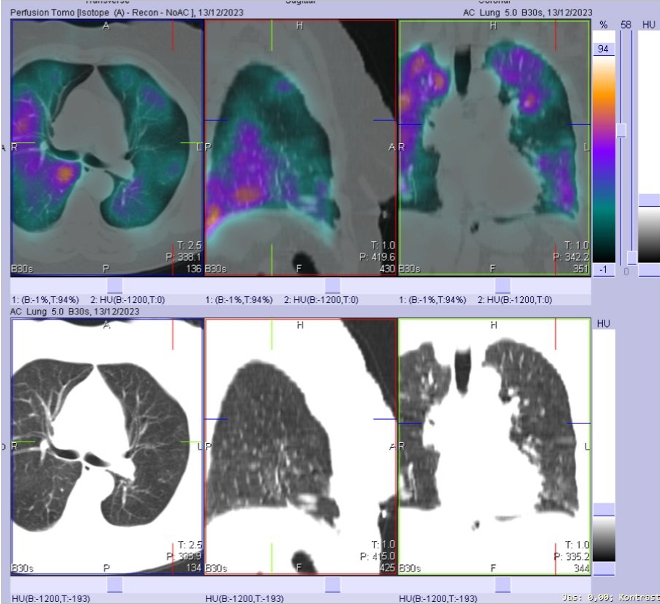Grab upper HU window handle, top-right scale
This screenshot has width=660, height=604.
coord(649,200)
